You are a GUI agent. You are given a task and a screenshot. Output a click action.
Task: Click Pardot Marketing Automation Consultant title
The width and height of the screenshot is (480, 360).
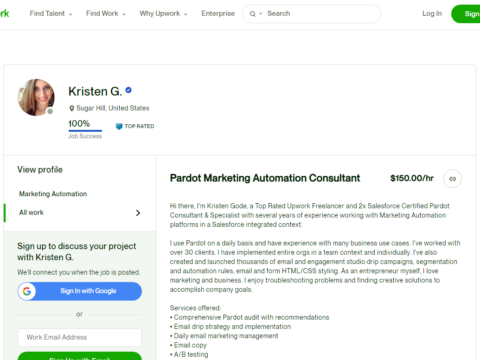[x=265, y=178]
